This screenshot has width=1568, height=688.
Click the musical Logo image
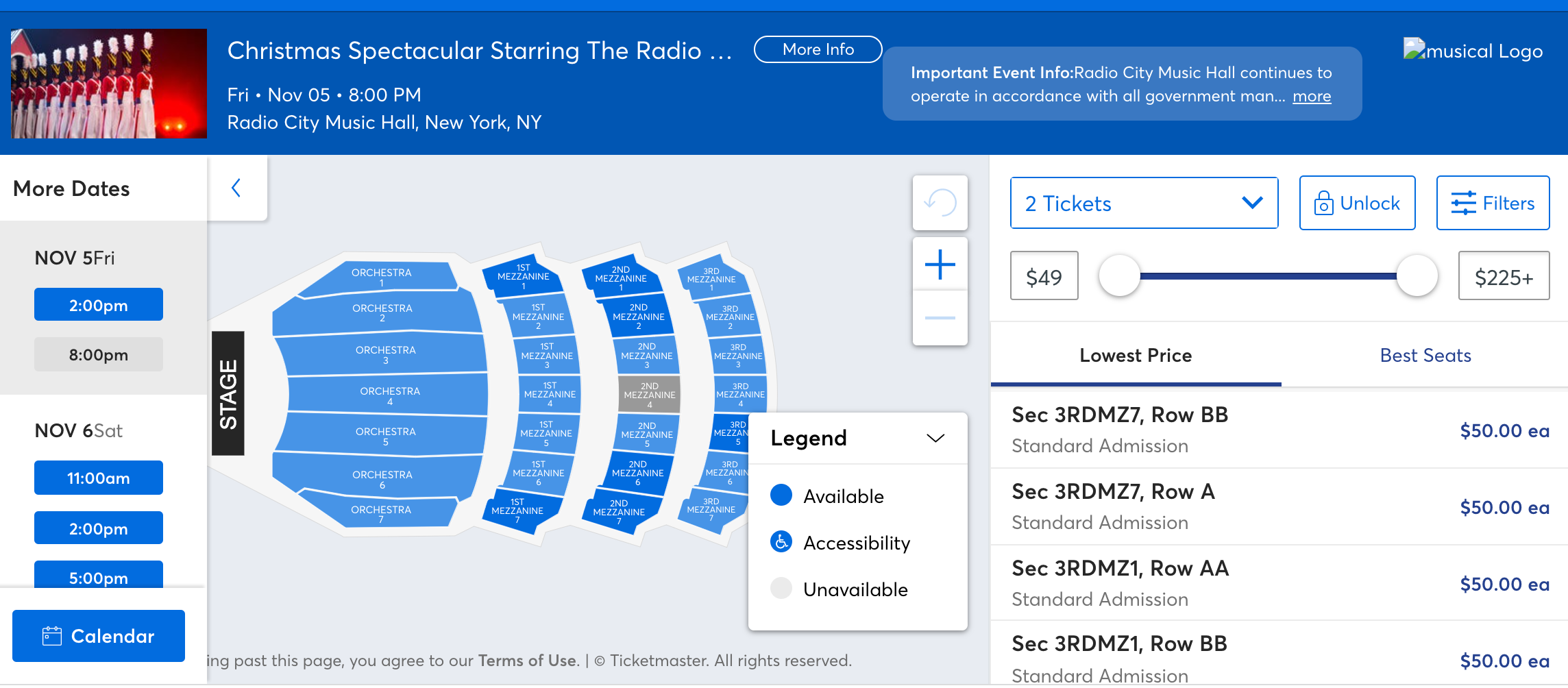[1473, 51]
